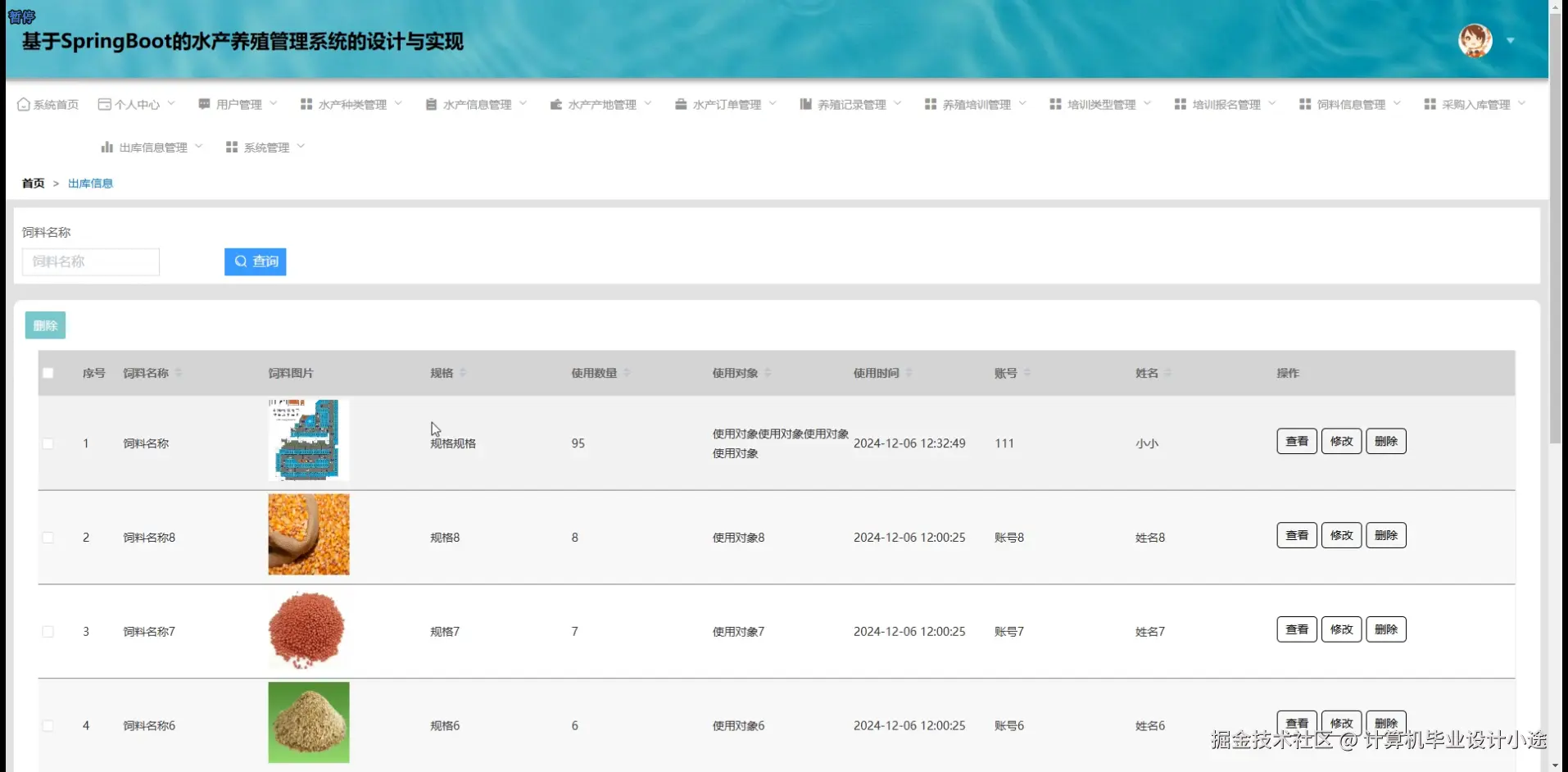Click the sort arrows beside 账号
This screenshot has height=772, width=1568.
coord(1027,373)
